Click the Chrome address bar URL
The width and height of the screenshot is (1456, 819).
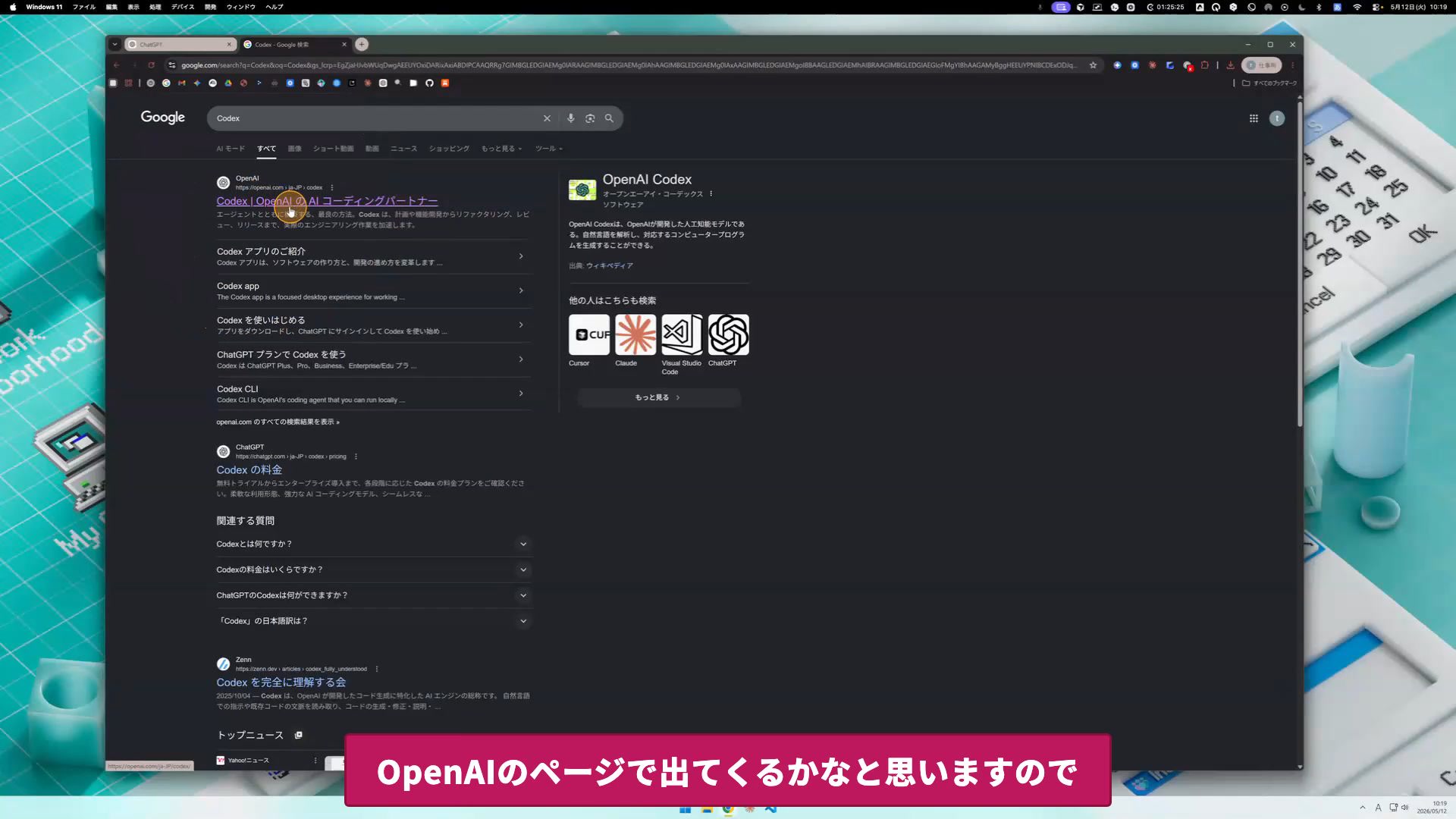point(628,65)
